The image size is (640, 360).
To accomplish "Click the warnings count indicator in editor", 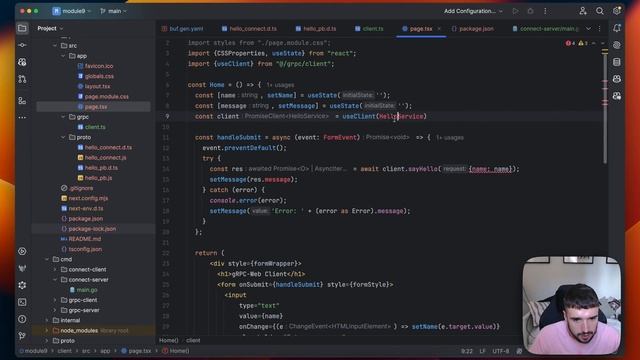I will pyautogui.click(x=583, y=43).
